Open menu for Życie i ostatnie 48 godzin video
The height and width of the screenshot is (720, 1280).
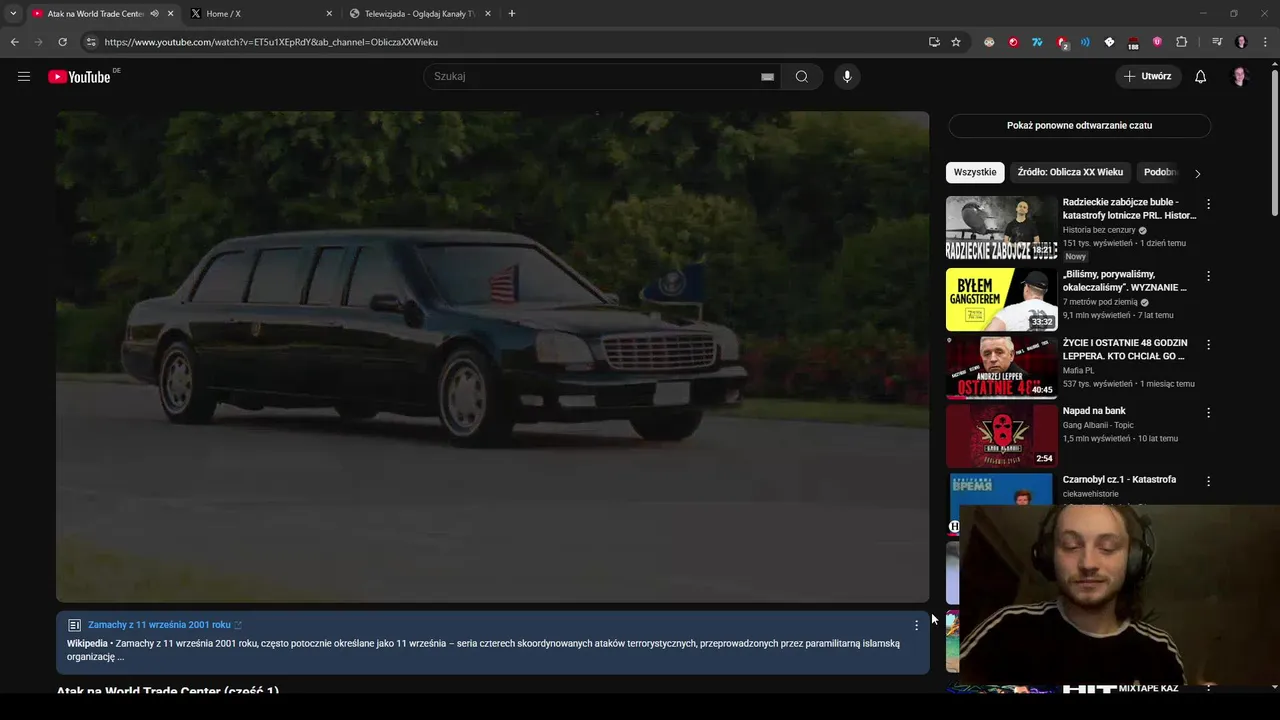1208,344
